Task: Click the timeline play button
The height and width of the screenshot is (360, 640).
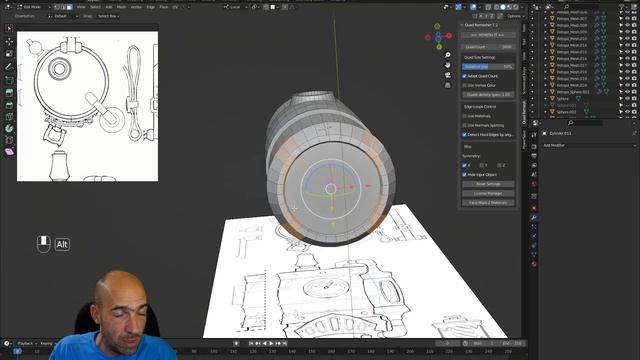Action: 271,344
